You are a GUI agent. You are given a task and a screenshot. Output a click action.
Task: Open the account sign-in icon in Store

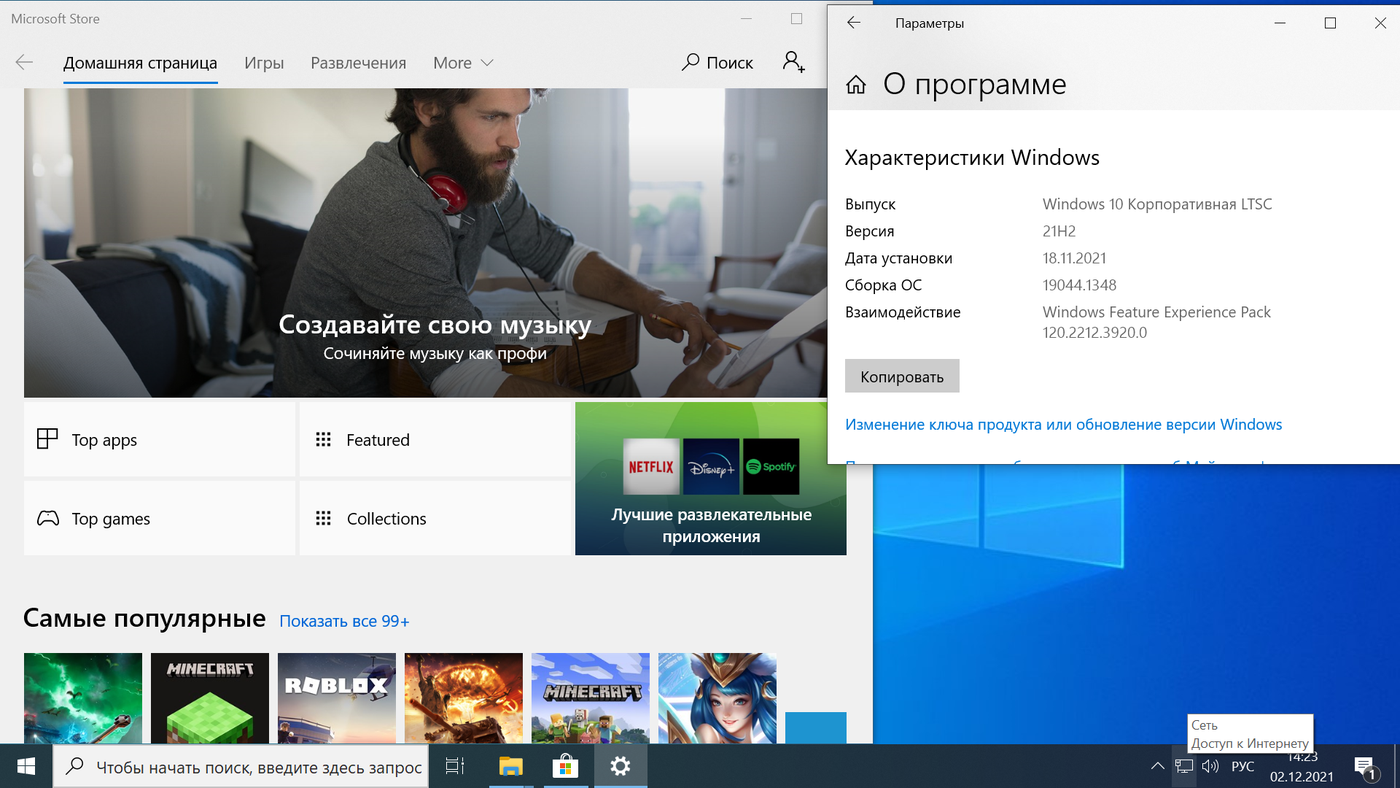click(794, 62)
